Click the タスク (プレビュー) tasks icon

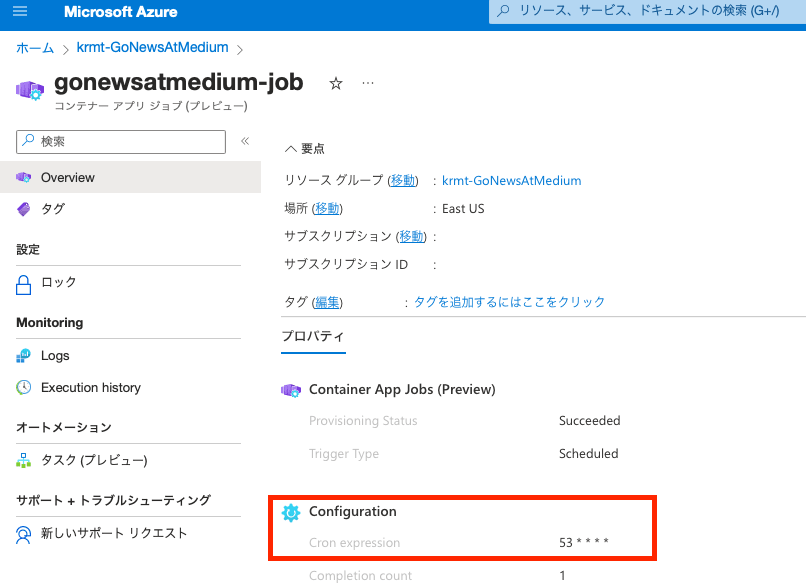(x=24, y=460)
